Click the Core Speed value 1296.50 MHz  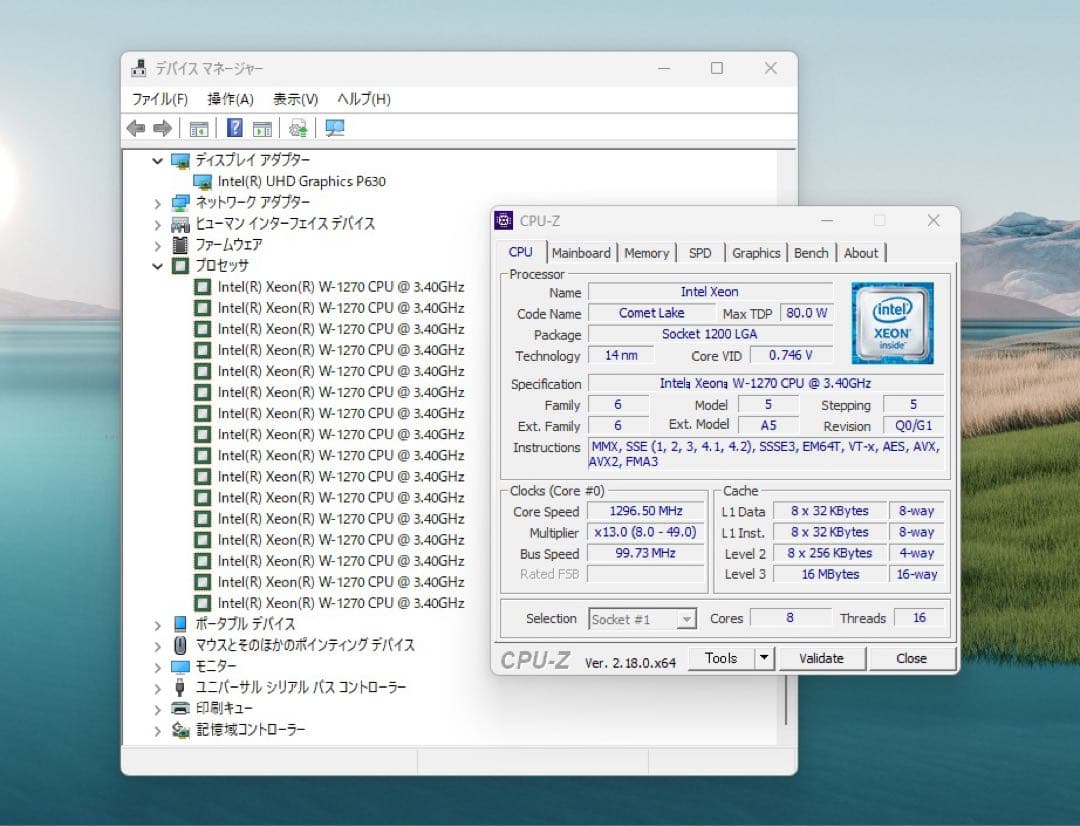click(645, 511)
